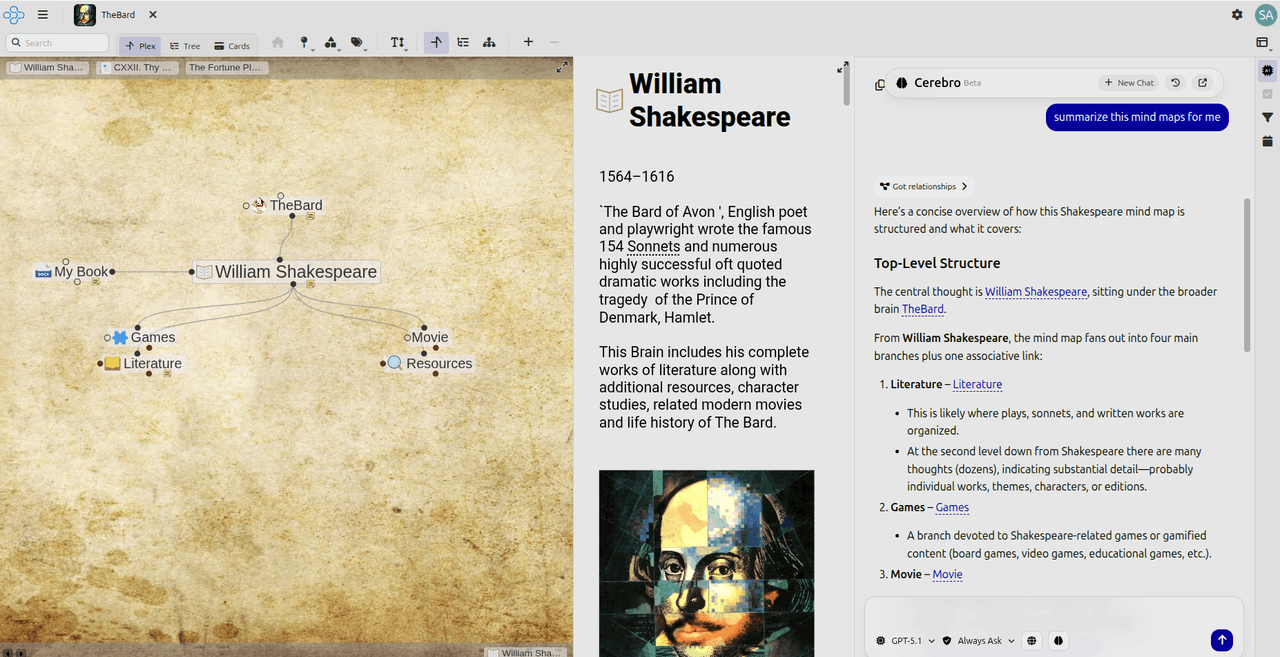Open the Always Ask permission dropdown
This screenshot has width=1280, height=657.
pyautogui.click(x=979, y=641)
